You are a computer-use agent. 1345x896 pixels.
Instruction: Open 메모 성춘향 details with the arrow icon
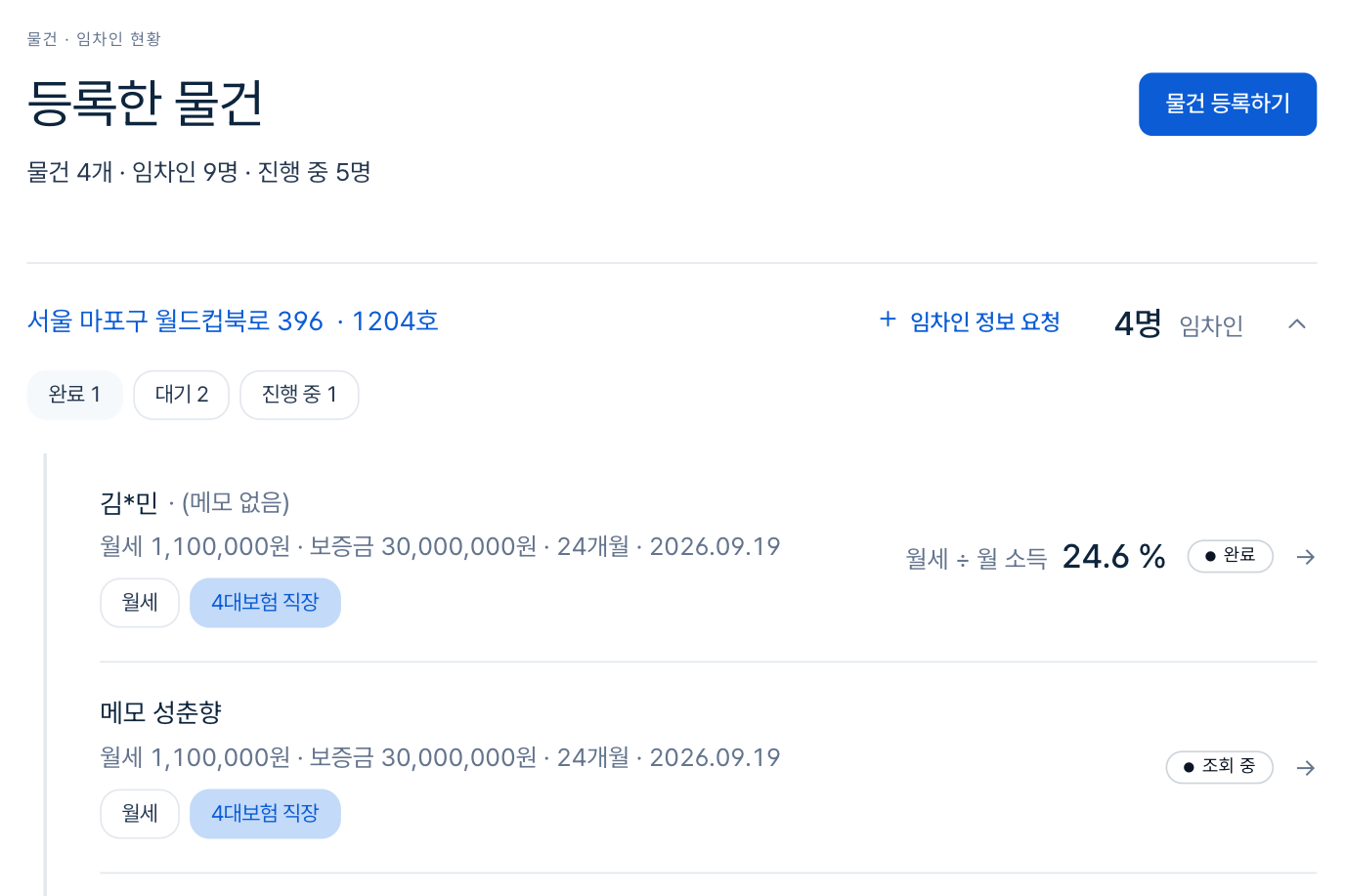(1305, 768)
